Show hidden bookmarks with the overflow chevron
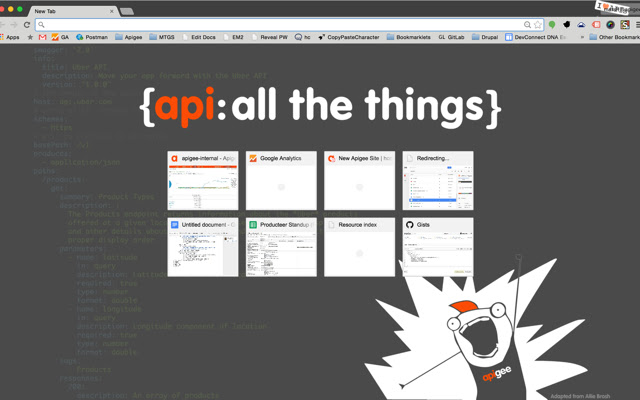 click(x=582, y=37)
